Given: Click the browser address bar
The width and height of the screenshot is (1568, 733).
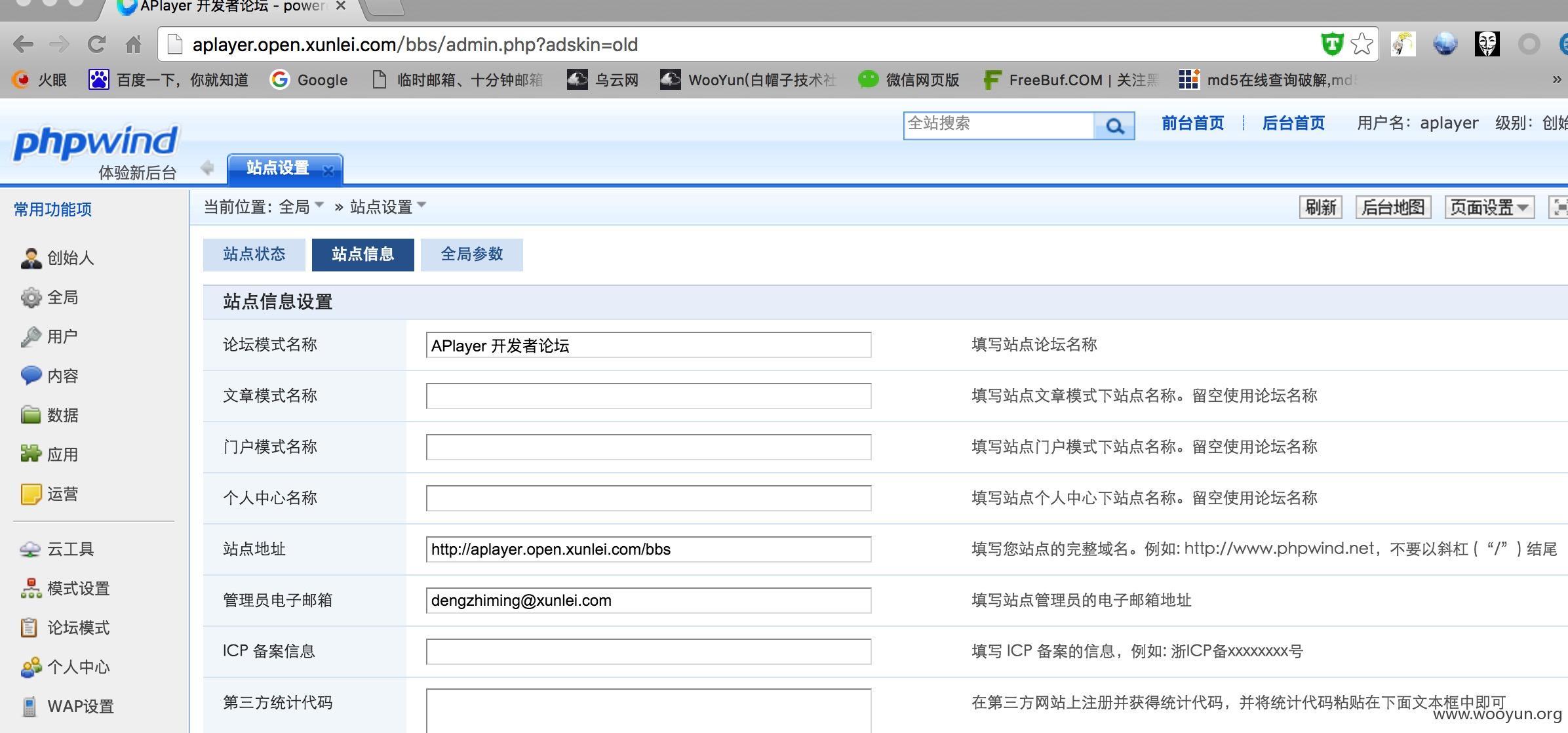Looking at the screenshot, I should click(x=741, y=45).
